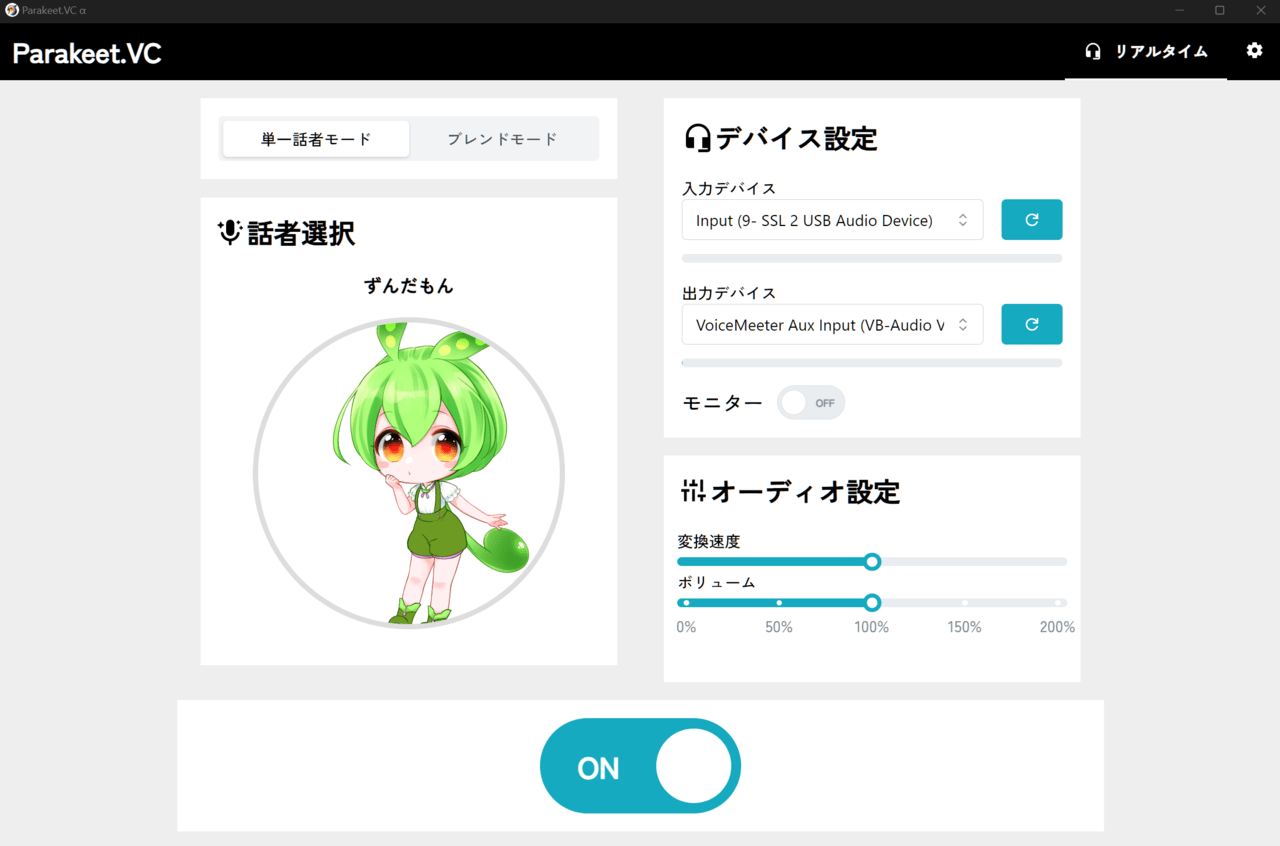Open the 入力デバイス dropdown
This screenshot has width=1280, height=846.
click(x=832, y=220)
